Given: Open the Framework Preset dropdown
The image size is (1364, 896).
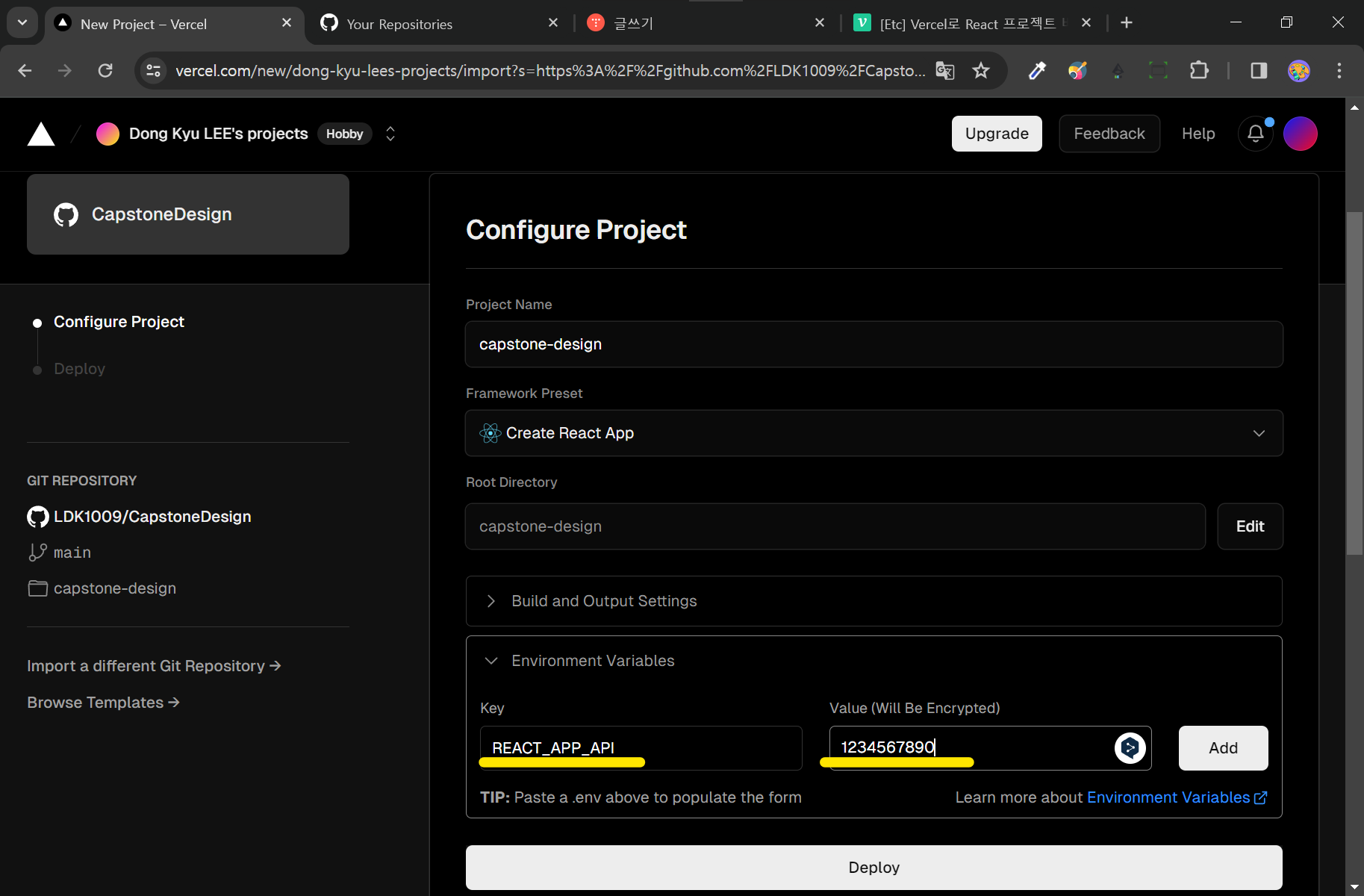Looking at the screenshot, I should click(x=873, y=433).
